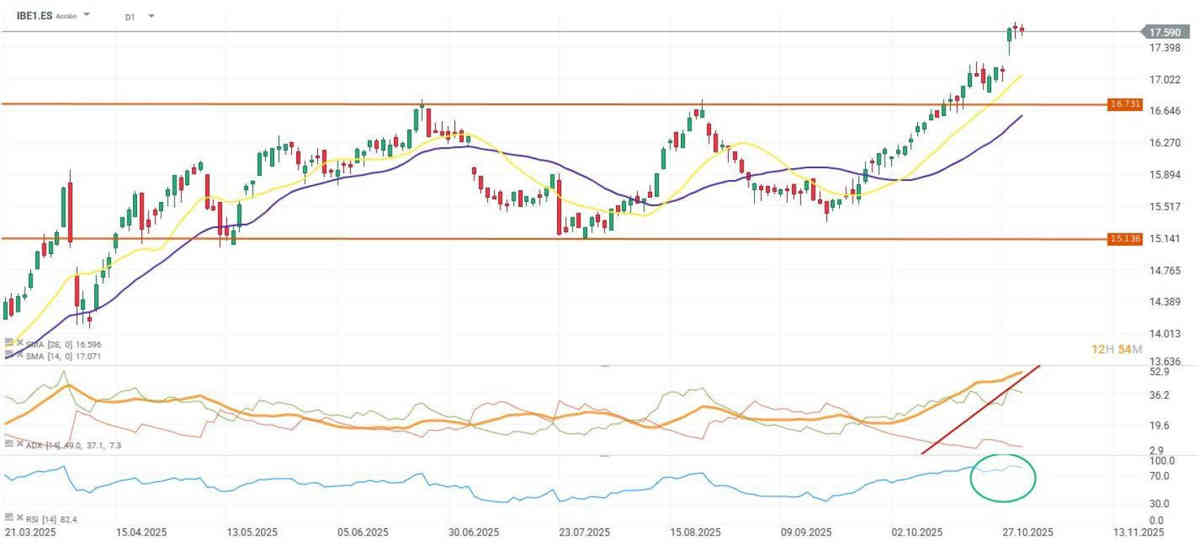Select the 15.136 support price label

coord(1124,239)
